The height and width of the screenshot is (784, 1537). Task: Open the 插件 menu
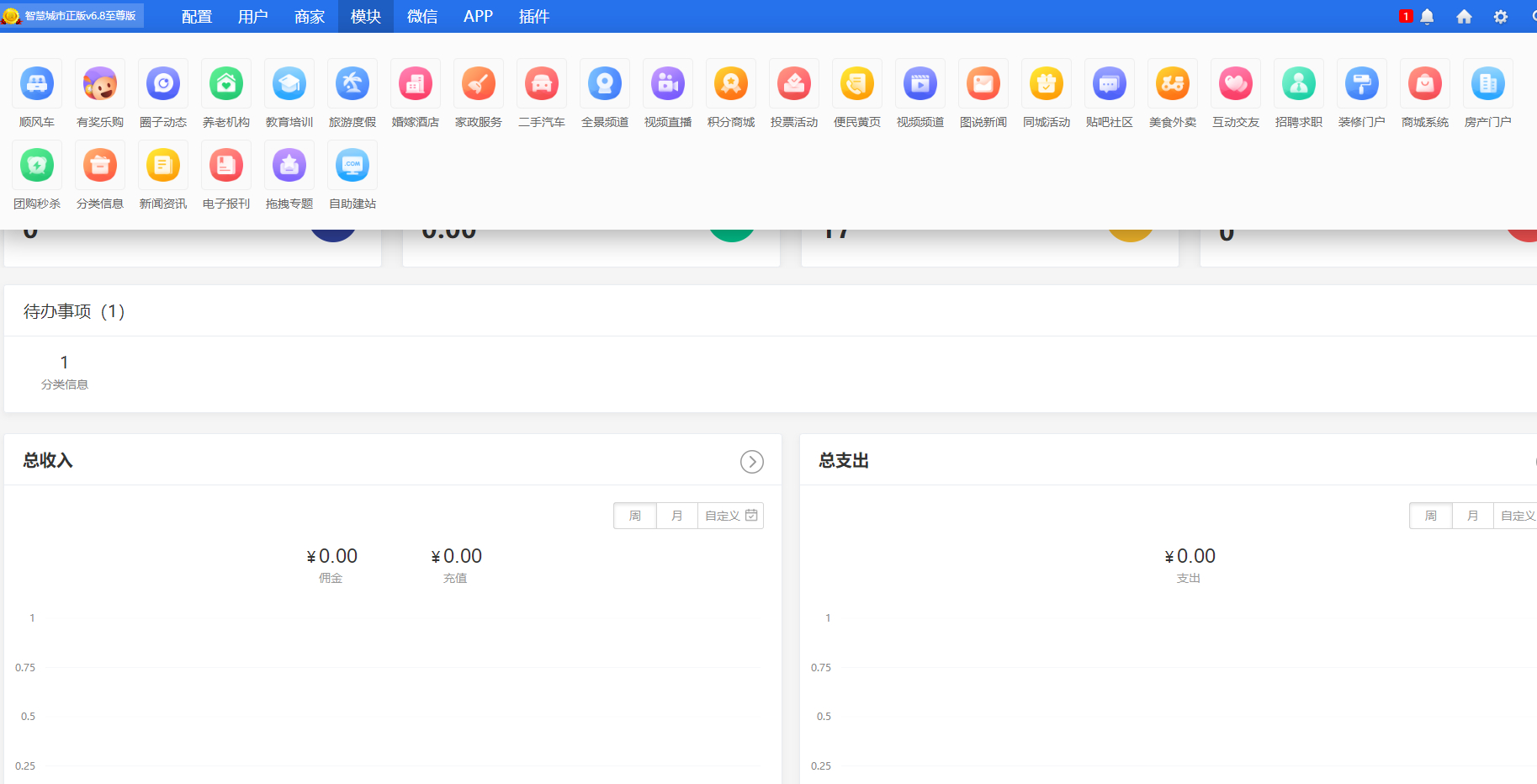click(x=534, y=16)
